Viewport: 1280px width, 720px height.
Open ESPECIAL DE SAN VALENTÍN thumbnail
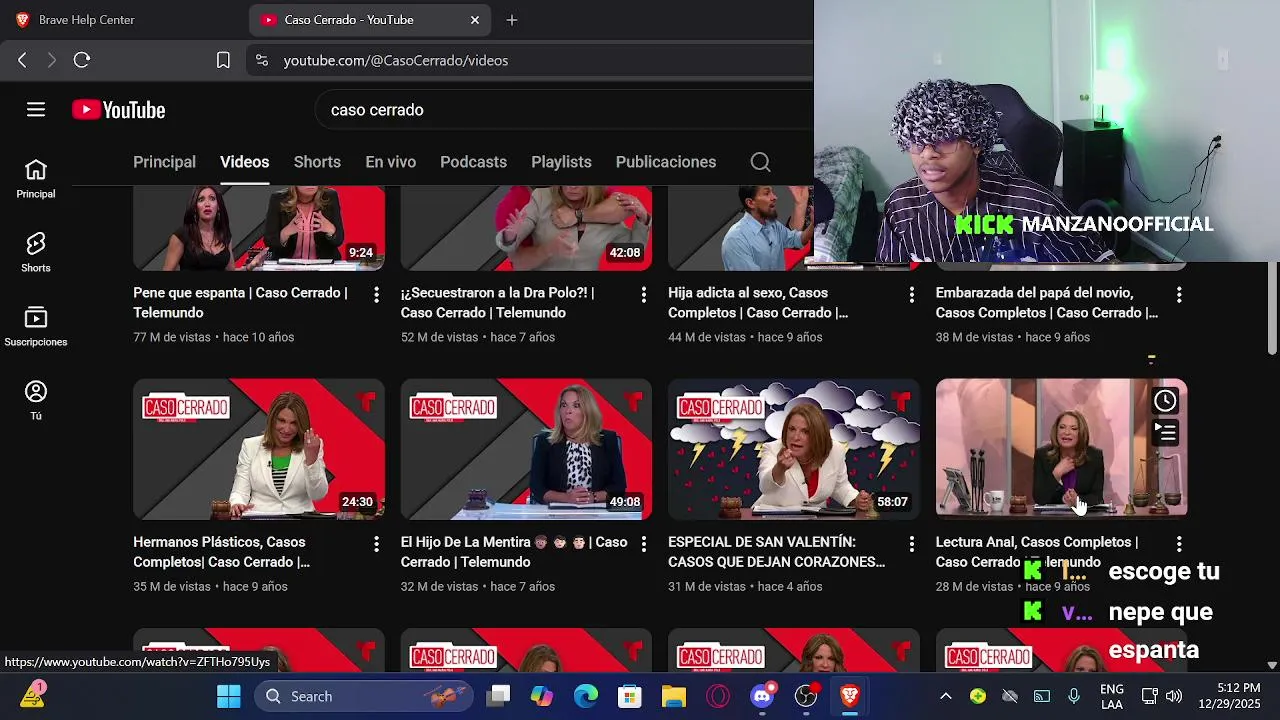(794, 449)
